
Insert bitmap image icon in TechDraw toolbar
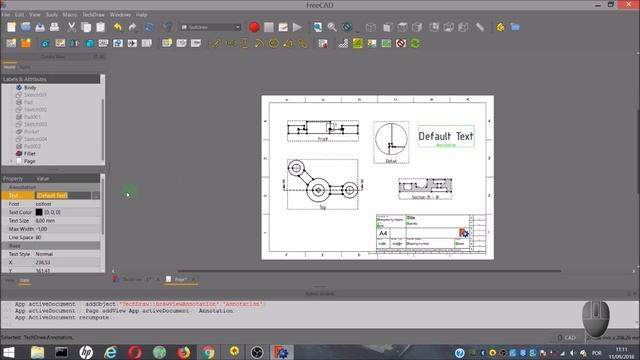386,43
